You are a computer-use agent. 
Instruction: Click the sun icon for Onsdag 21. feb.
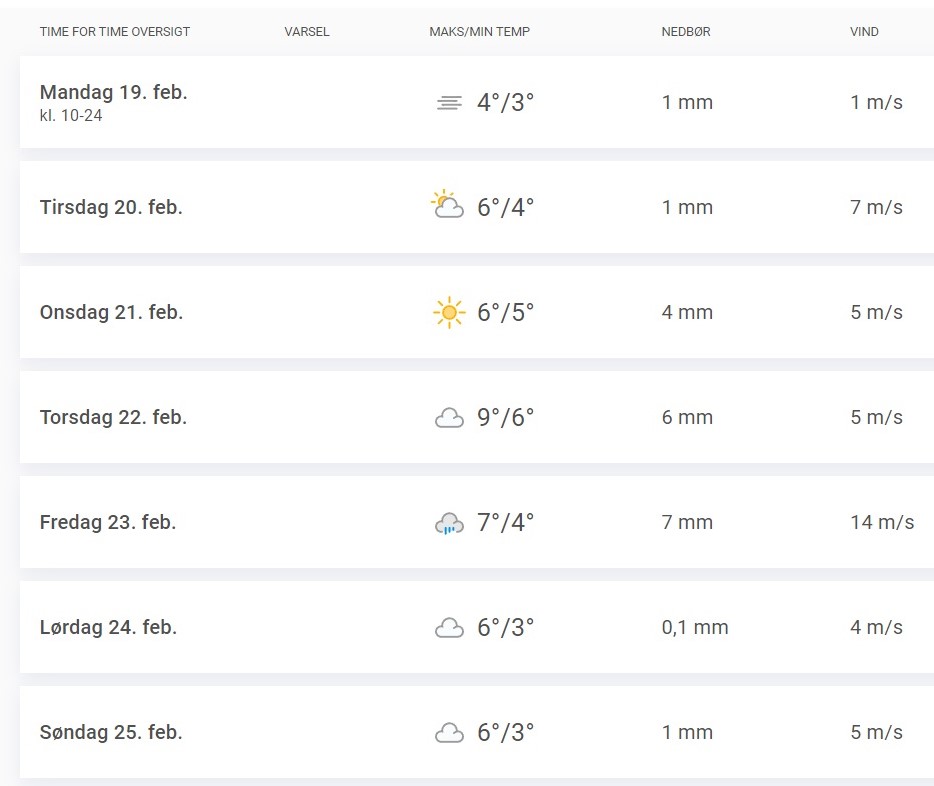point(449,313)
